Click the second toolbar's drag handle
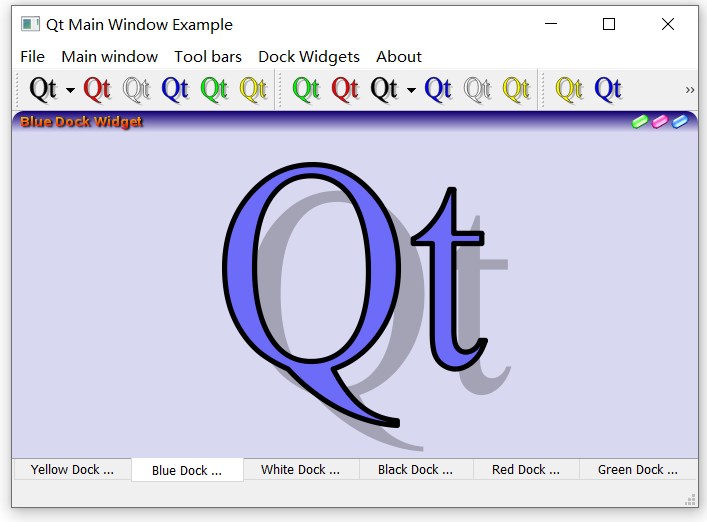The height and width of the screenshot is (522, 707). (x=280, y=90)
